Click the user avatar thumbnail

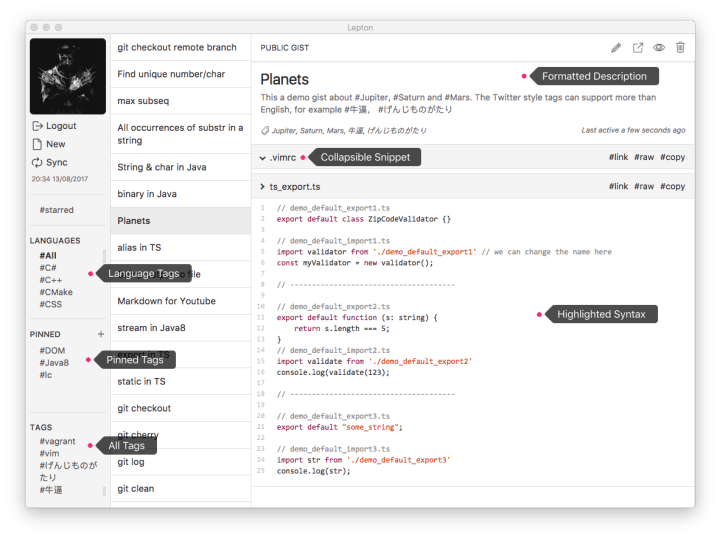point(68,76)
